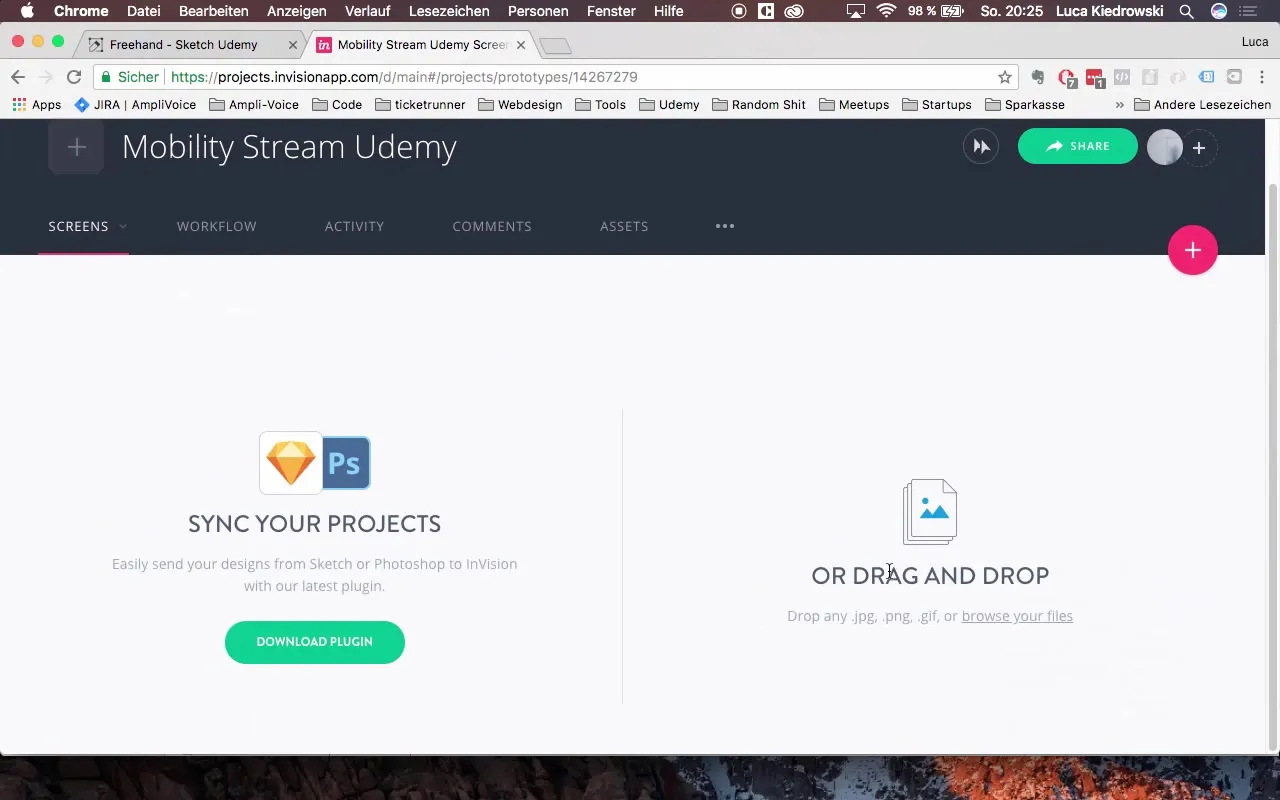Open Chrome's three-dot menu
The height and width of the screenshot is (800, 1280).
(x=1262, y=77)
